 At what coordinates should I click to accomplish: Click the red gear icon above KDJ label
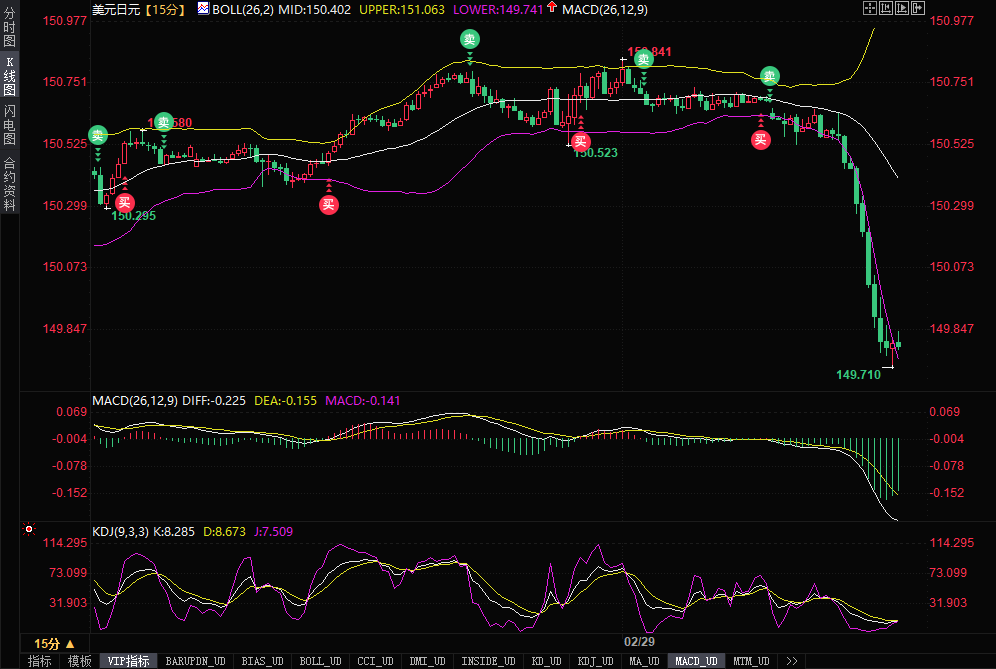pyautogui.click(x=29, y=529)
